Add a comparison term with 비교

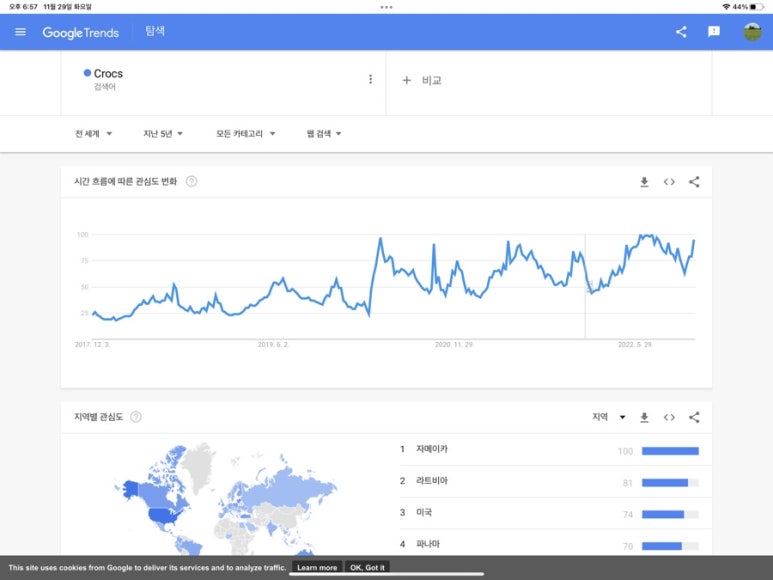[422, 80]
